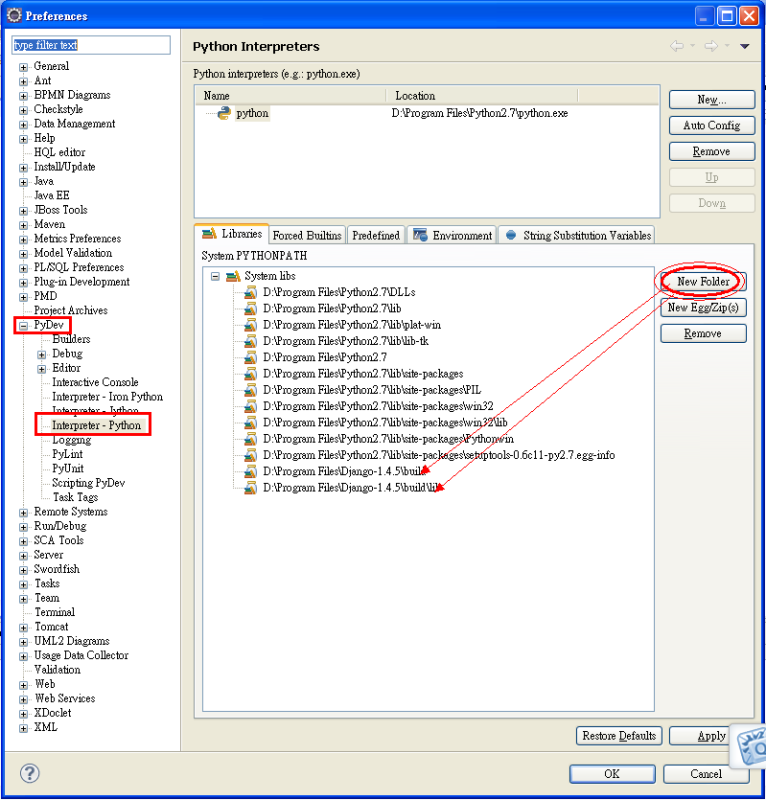Screen dimensions: 766x800
Task: Click the library icon beside site-packages\PIL
Action: (x=250, y=390)
